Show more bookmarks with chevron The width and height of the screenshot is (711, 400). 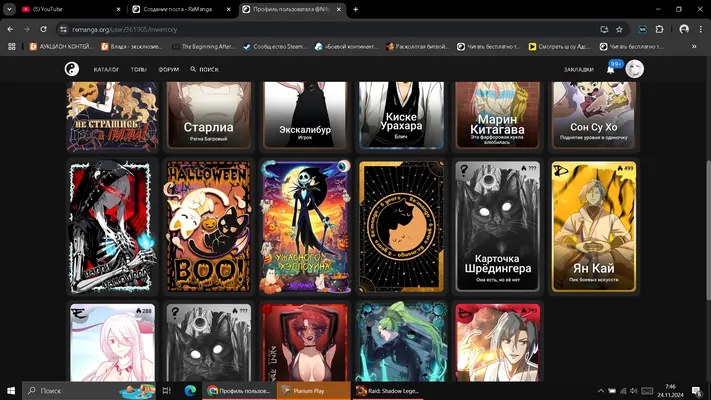click(x=694, y=46)
